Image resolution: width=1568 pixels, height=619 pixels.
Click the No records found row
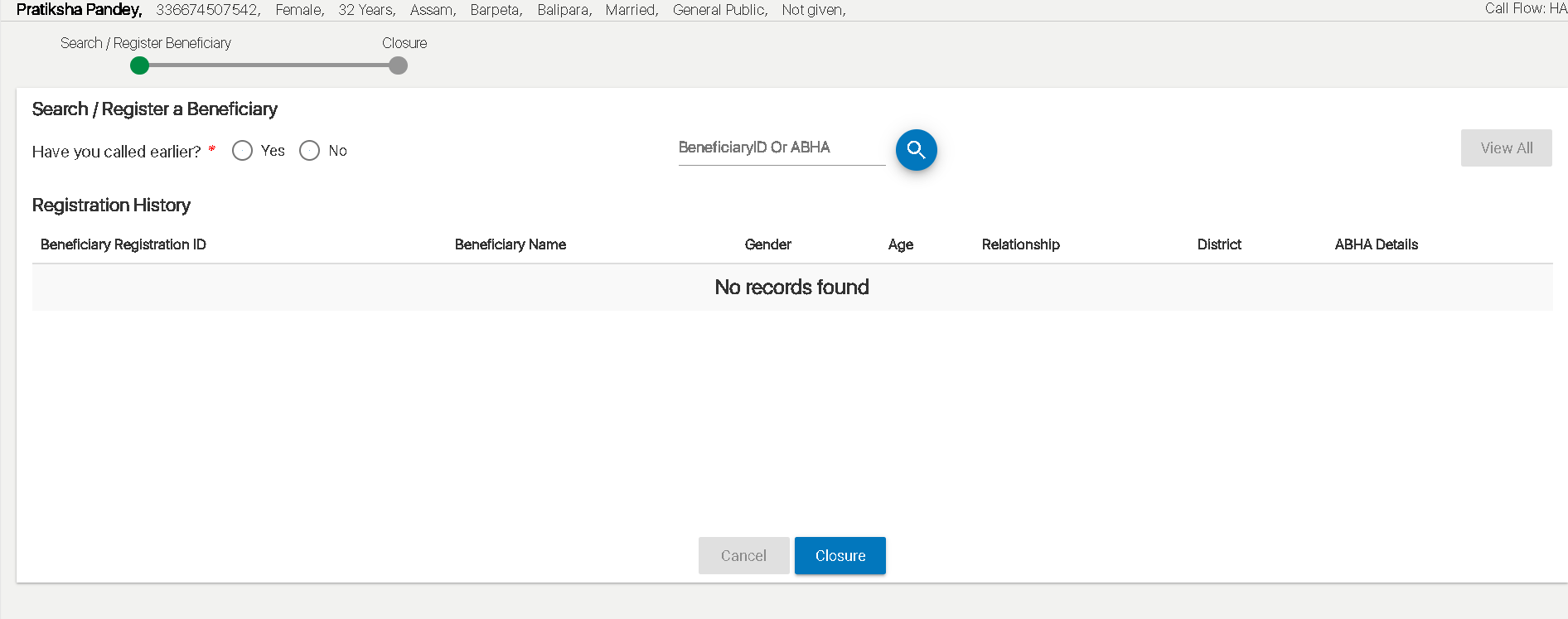pyautogui.click(x=791, y=288)
